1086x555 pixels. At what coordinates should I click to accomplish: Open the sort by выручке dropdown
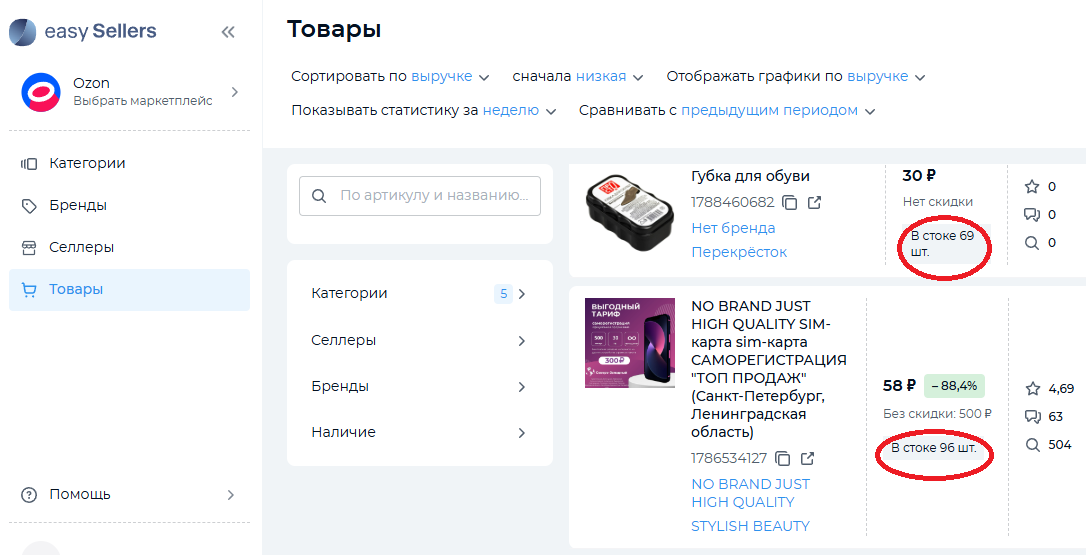pyautogui.click(x=449, y=77)
